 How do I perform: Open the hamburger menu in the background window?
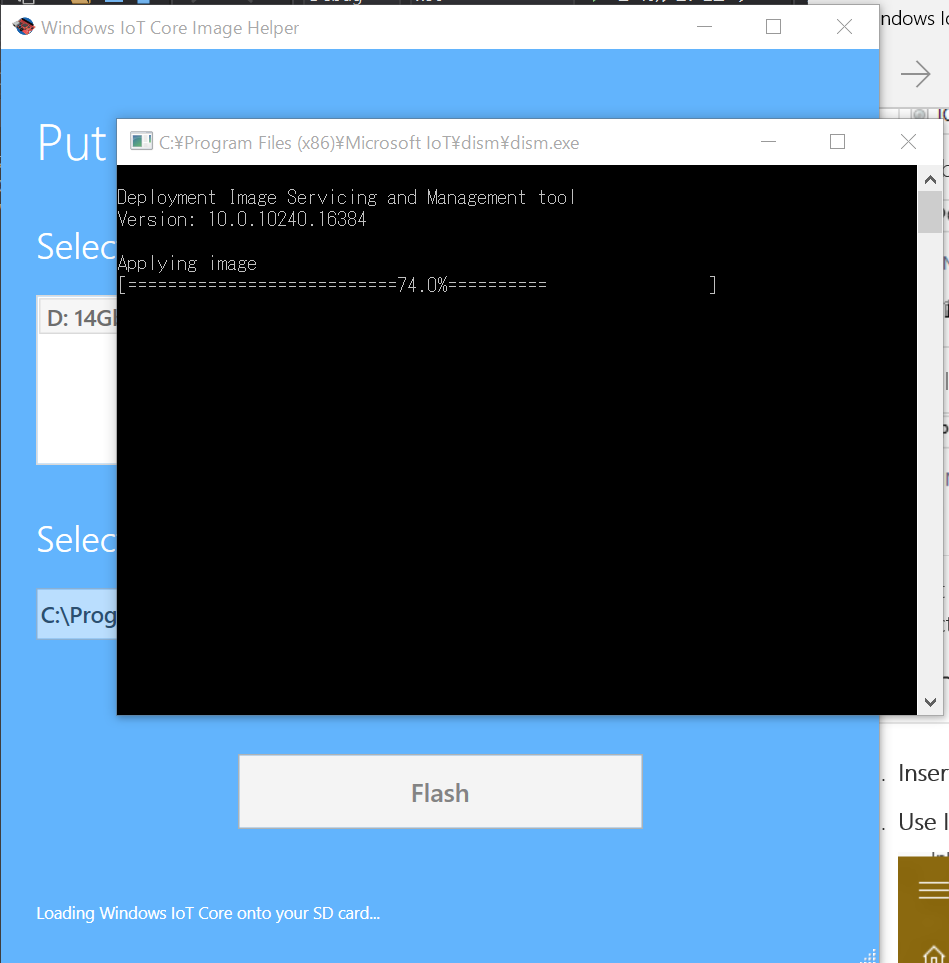[933, 890]
